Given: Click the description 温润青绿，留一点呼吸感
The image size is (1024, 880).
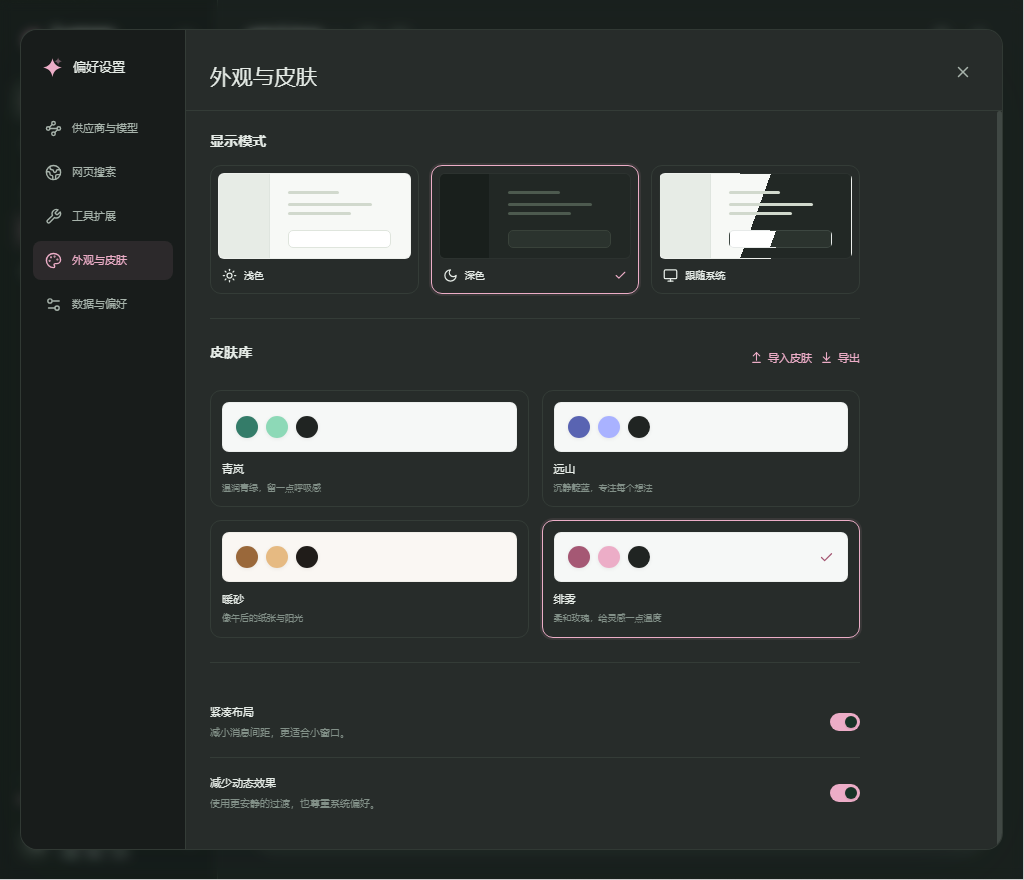Looking at the screenshot, I should (x=272, y=488).
